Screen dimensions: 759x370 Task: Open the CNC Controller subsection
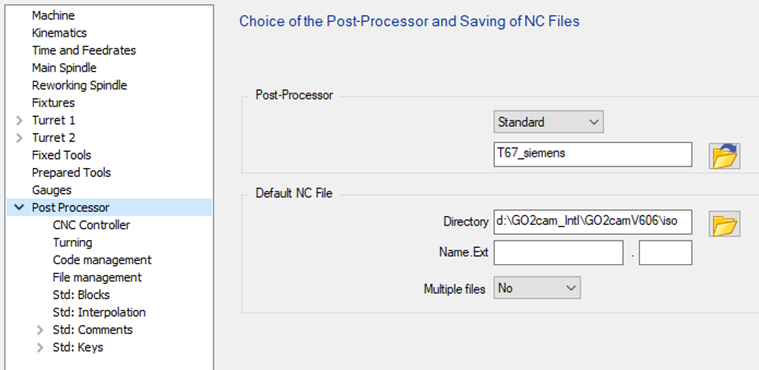coord(91,225)
